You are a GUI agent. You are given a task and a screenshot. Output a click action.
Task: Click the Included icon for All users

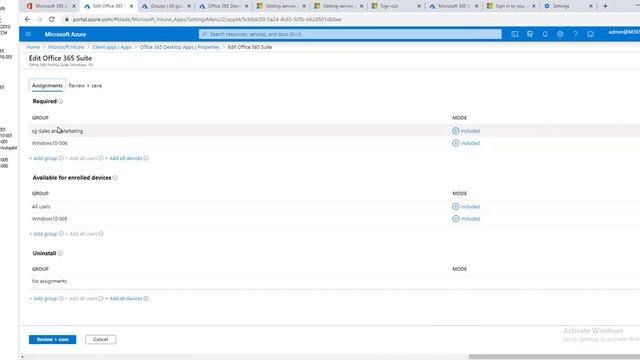coord(456,207)
